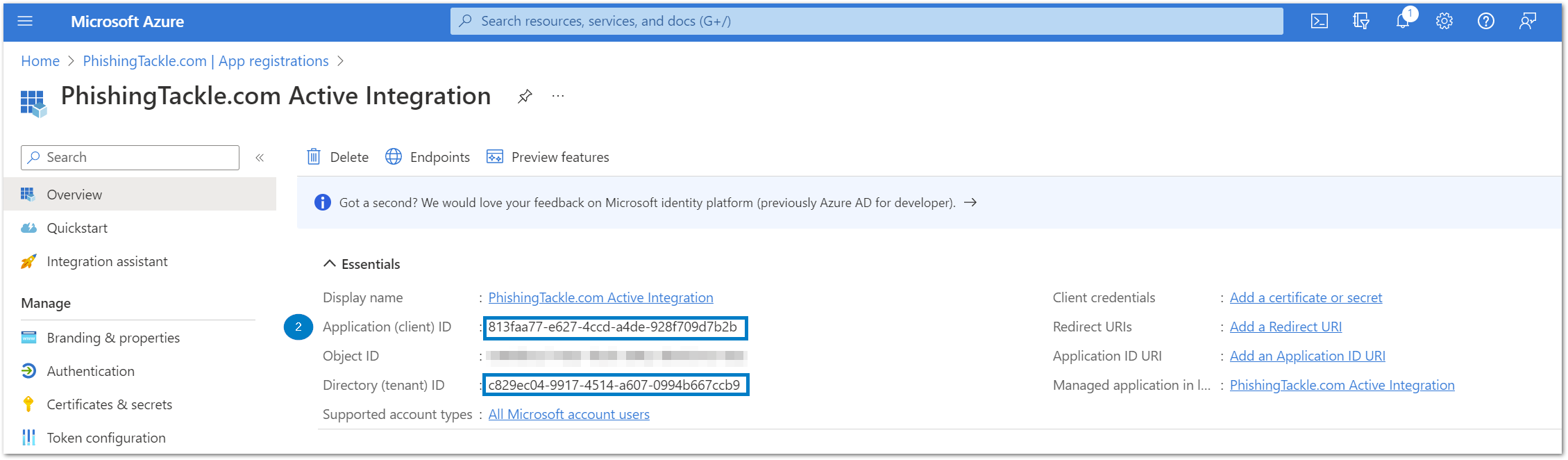The width and height of the screenshot is (1568, 460).
Task: Click Directory ID value c829ec04-9917-4514-a607-0994b667ccb9
Action: tap(614, 385)
